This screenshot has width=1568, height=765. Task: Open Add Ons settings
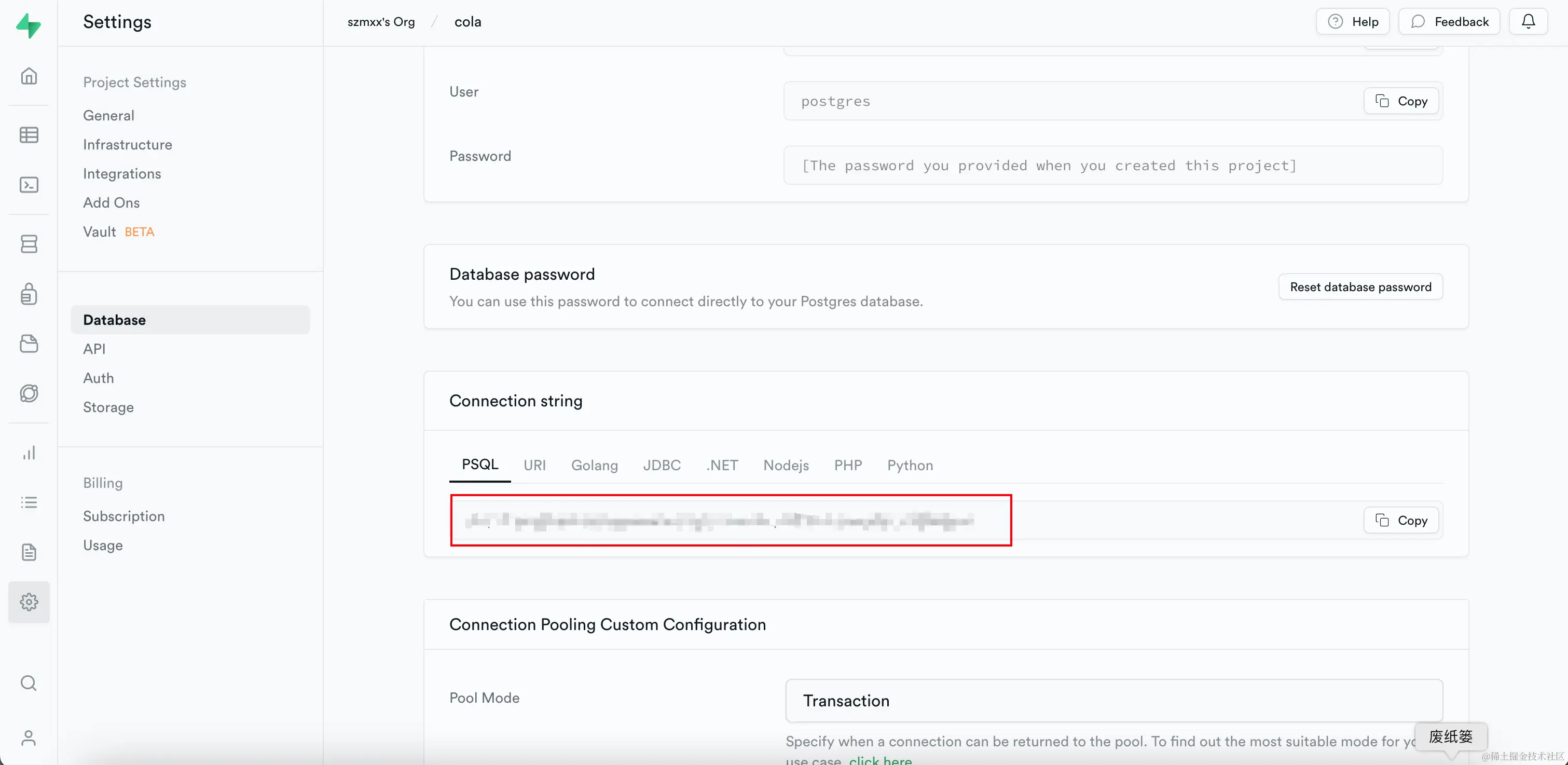click(x=112, y=202)
